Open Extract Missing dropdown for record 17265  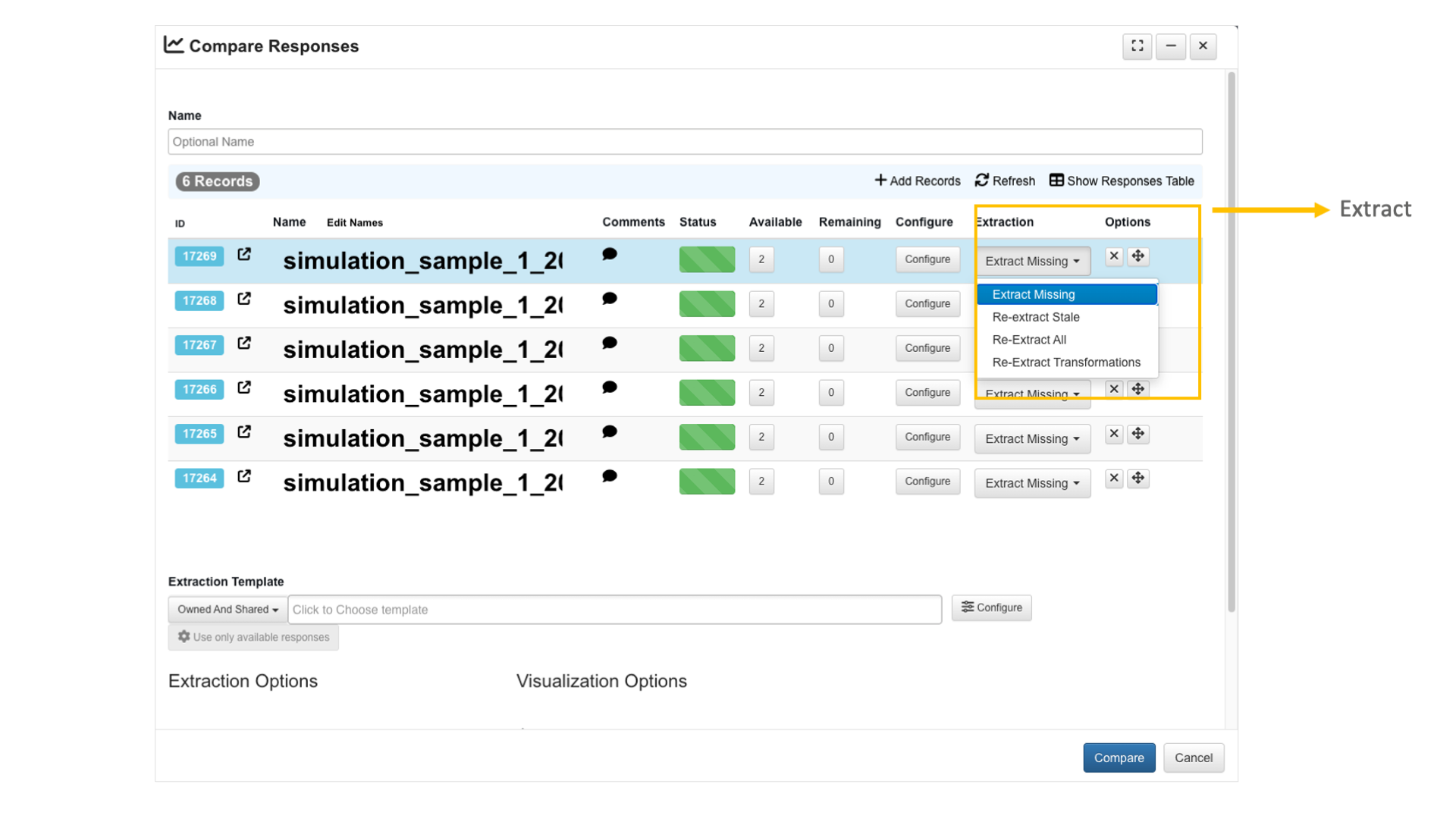point(1031,439)
